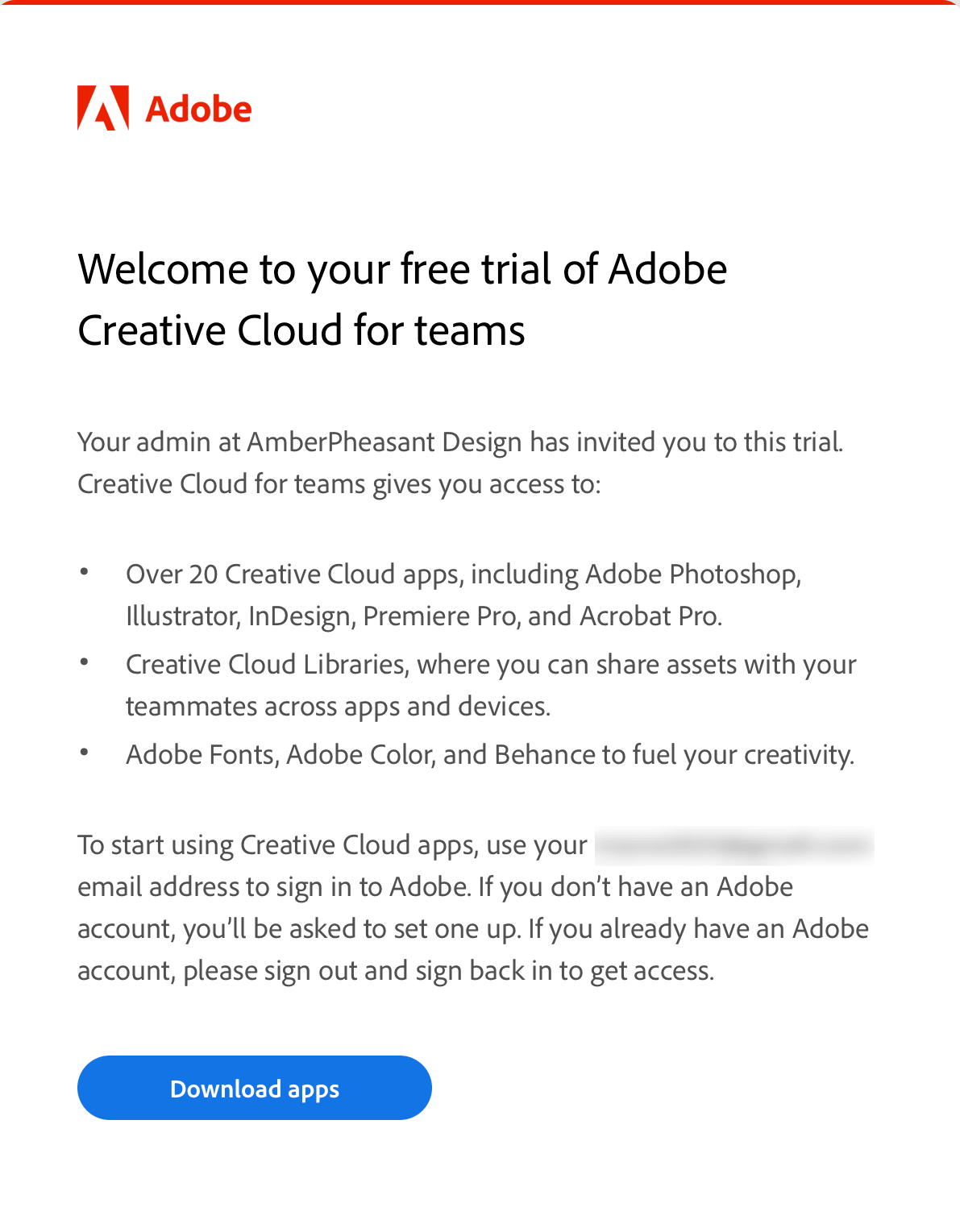Click the 'Creative Cloud Libraries' text
Viewport: 960px width, 1232px height.
pos(268,665)
